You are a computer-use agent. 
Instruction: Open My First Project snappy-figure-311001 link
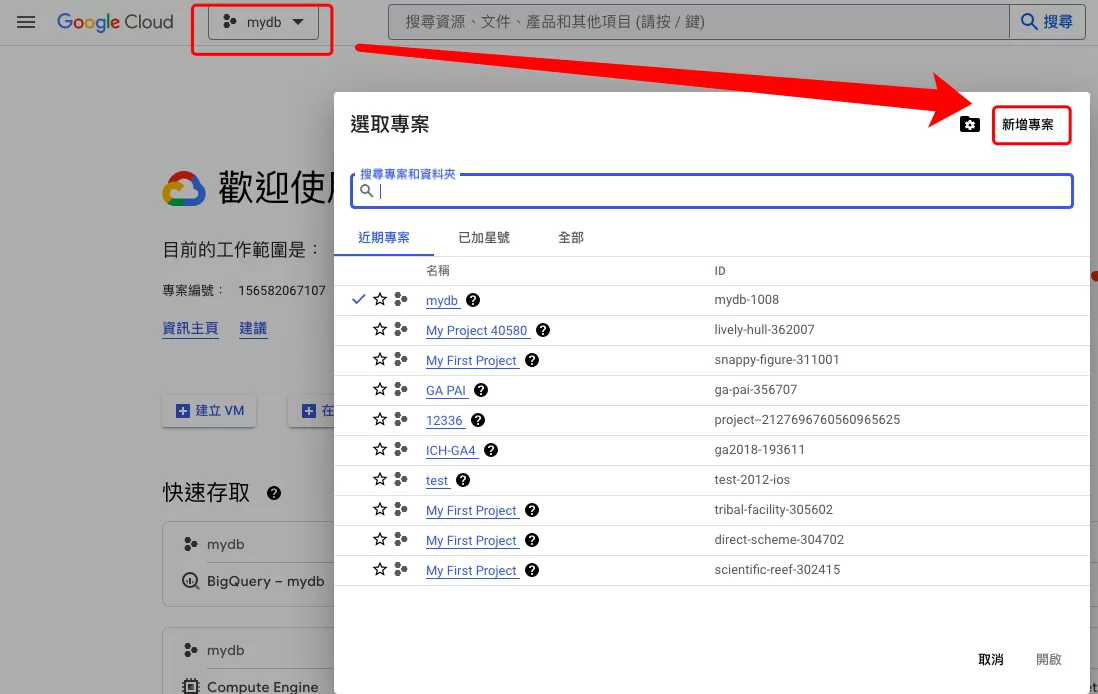tap(471, 361)
